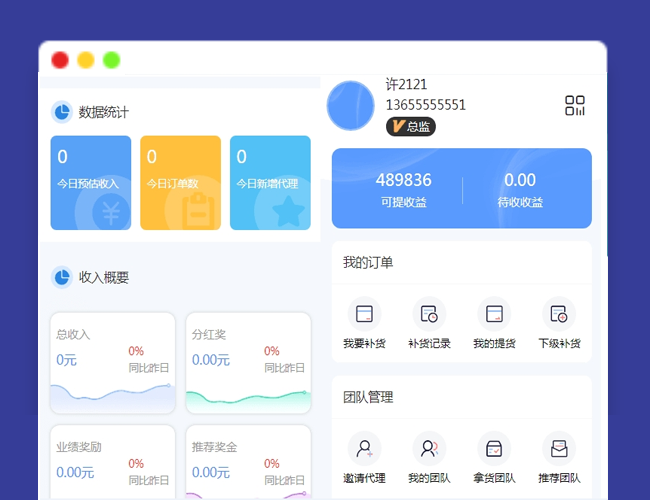
Task: Click the green maximize dot
Action: pos(112,60)
